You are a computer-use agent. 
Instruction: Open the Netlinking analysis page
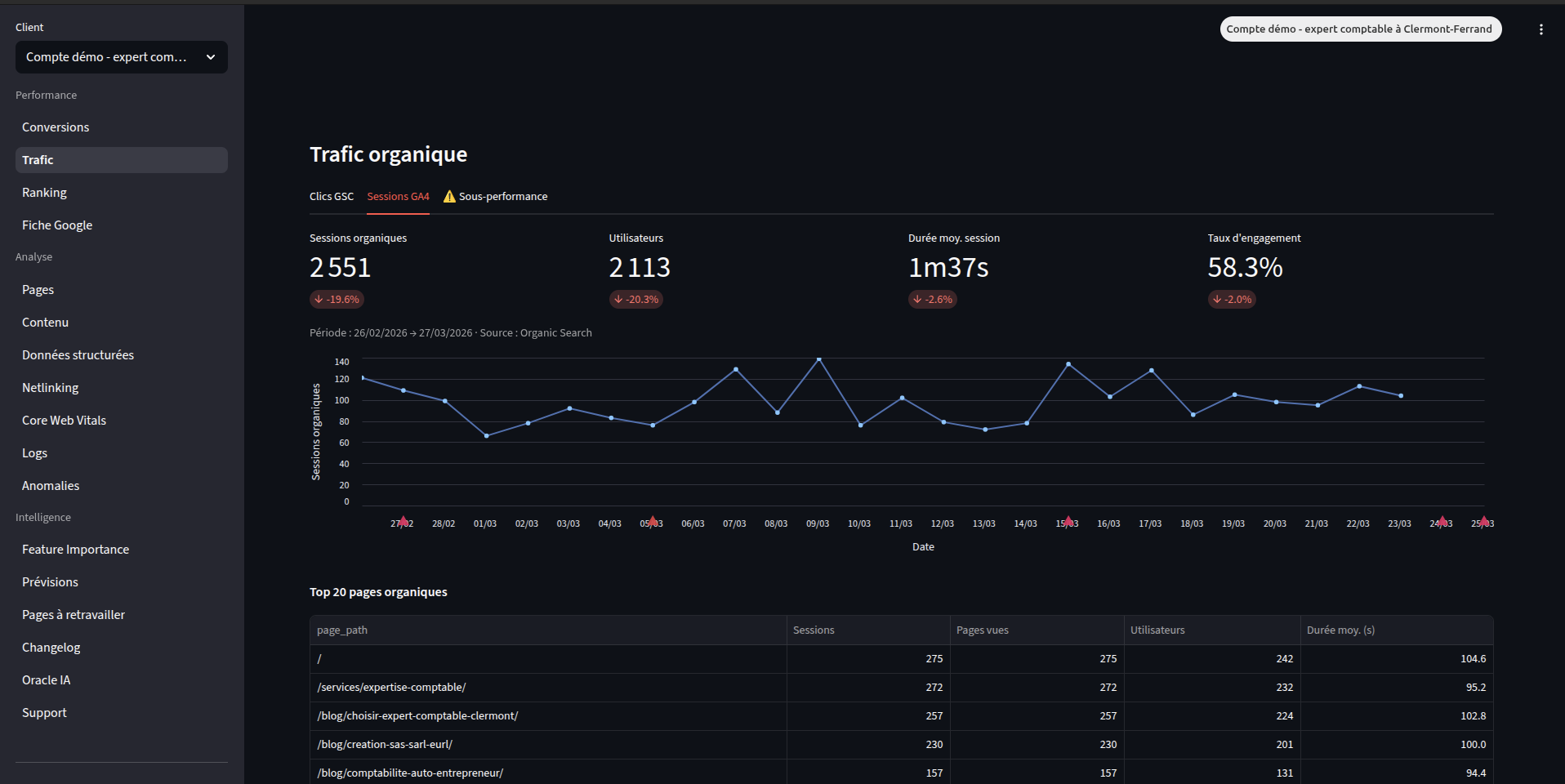pos(50,387)
